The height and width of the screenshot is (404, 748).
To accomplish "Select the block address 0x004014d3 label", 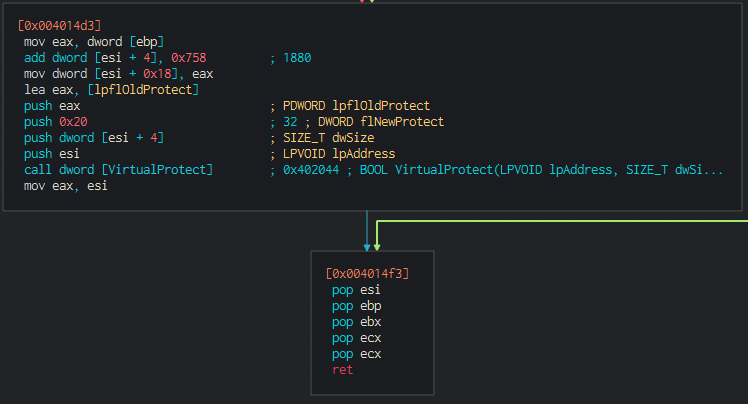I will 59,25.
